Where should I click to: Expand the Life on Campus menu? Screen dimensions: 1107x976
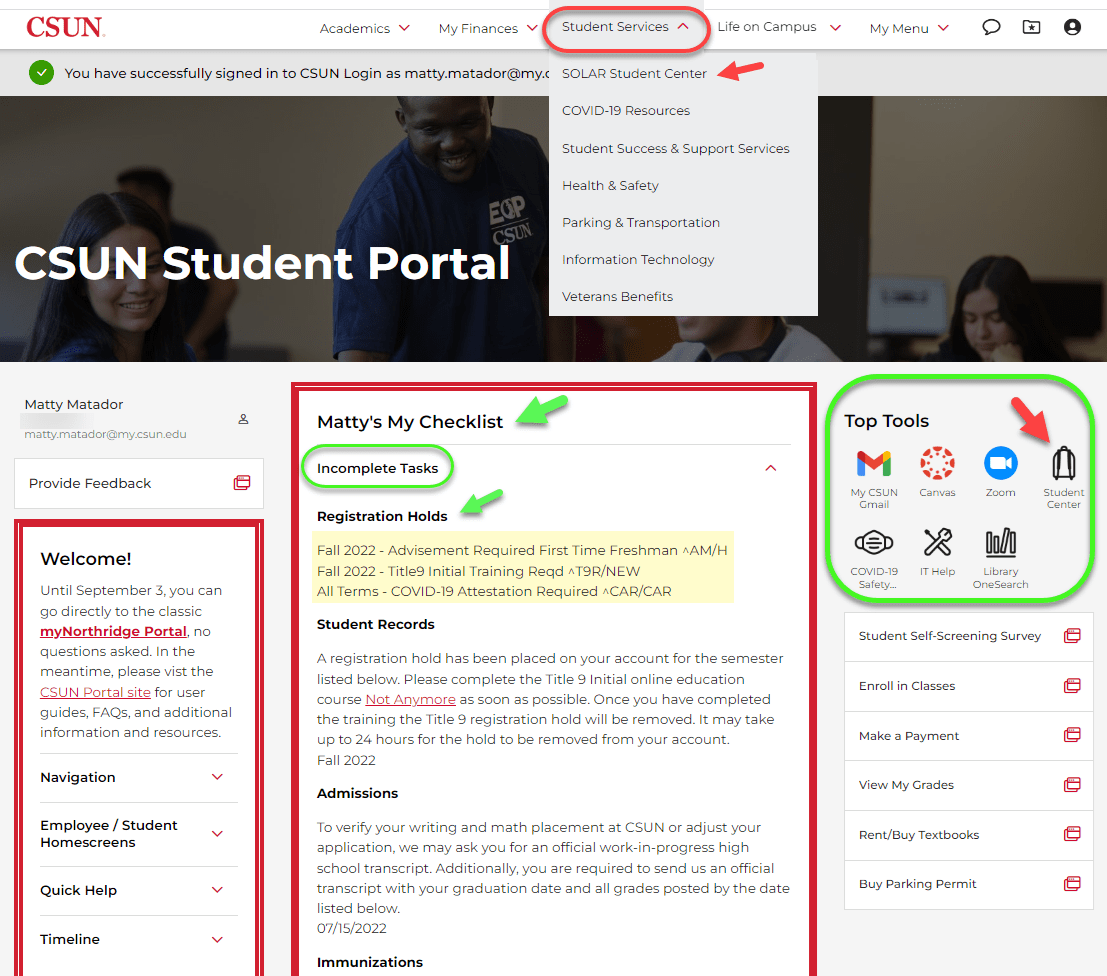(x=779, y=27)
